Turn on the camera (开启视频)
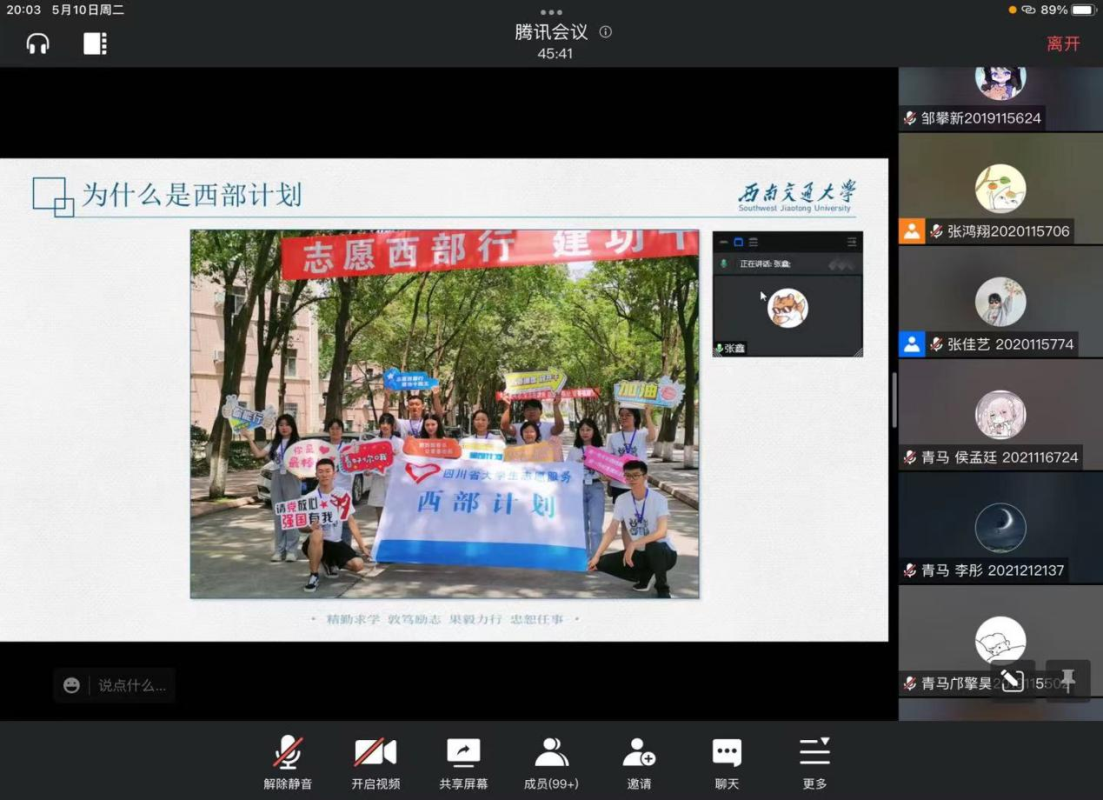Viewport: 1103px width, 800px height. click(376, 763)
